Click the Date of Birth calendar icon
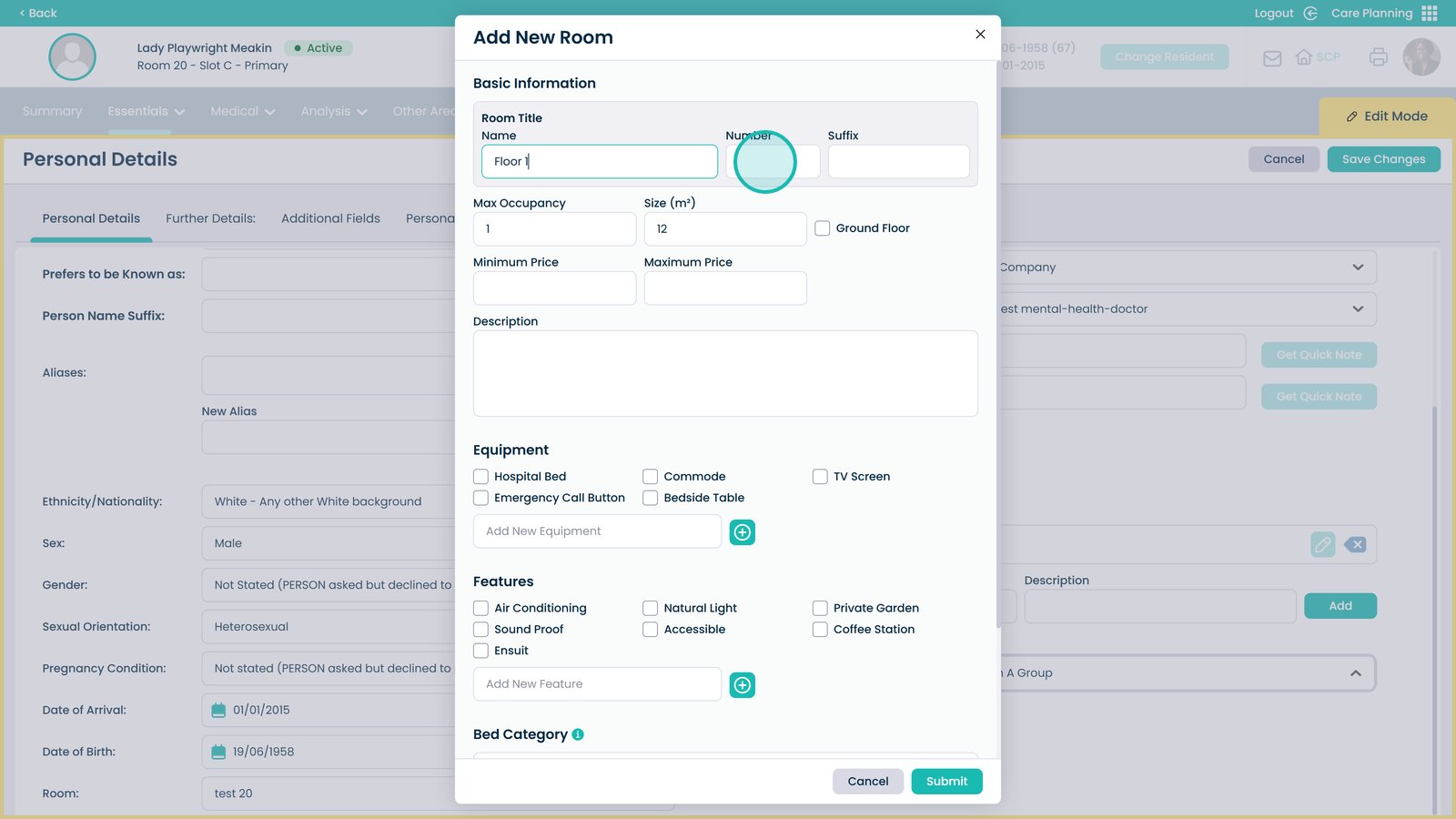The image size is (1456, 819). coord(218,752)
